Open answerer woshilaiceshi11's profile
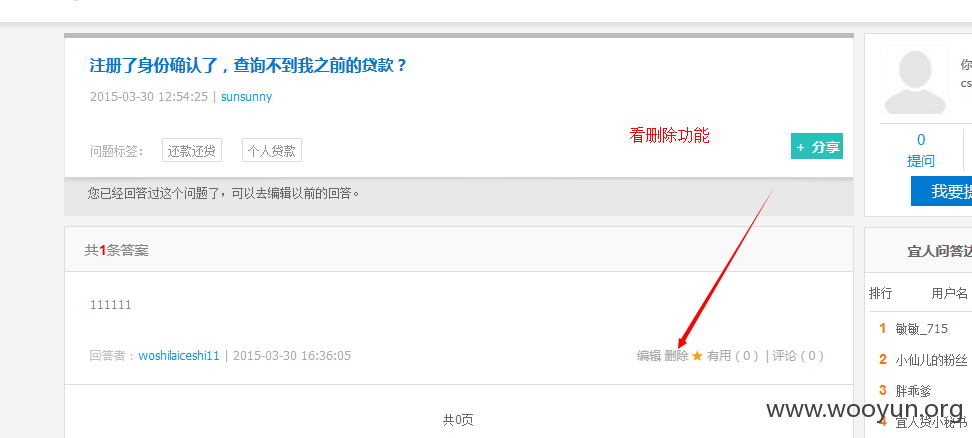 point(179,356)
